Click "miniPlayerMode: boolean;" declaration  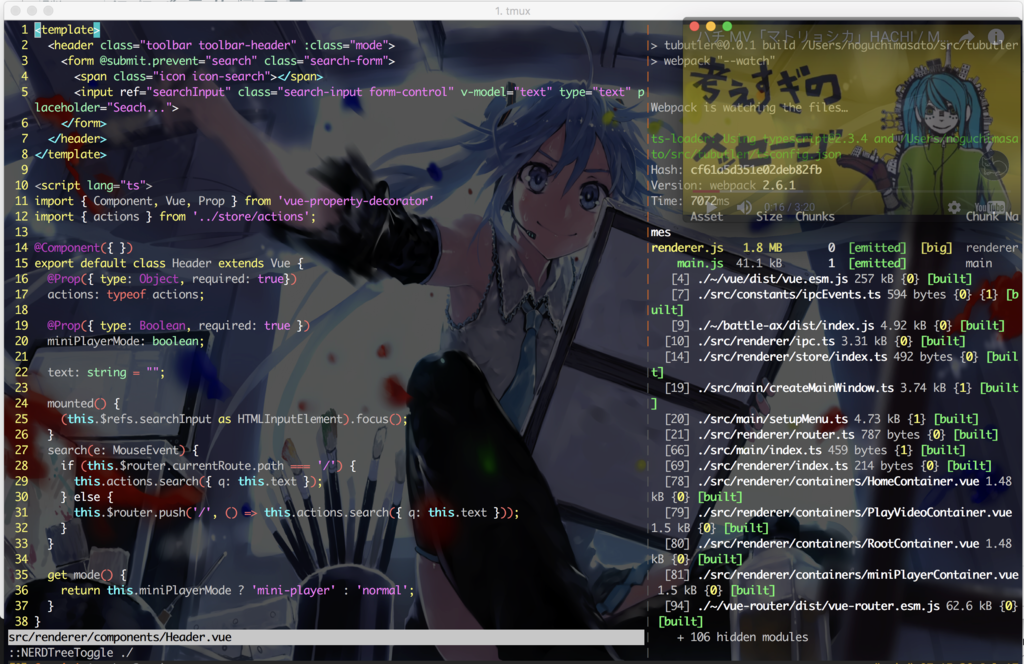pos(125,341)
